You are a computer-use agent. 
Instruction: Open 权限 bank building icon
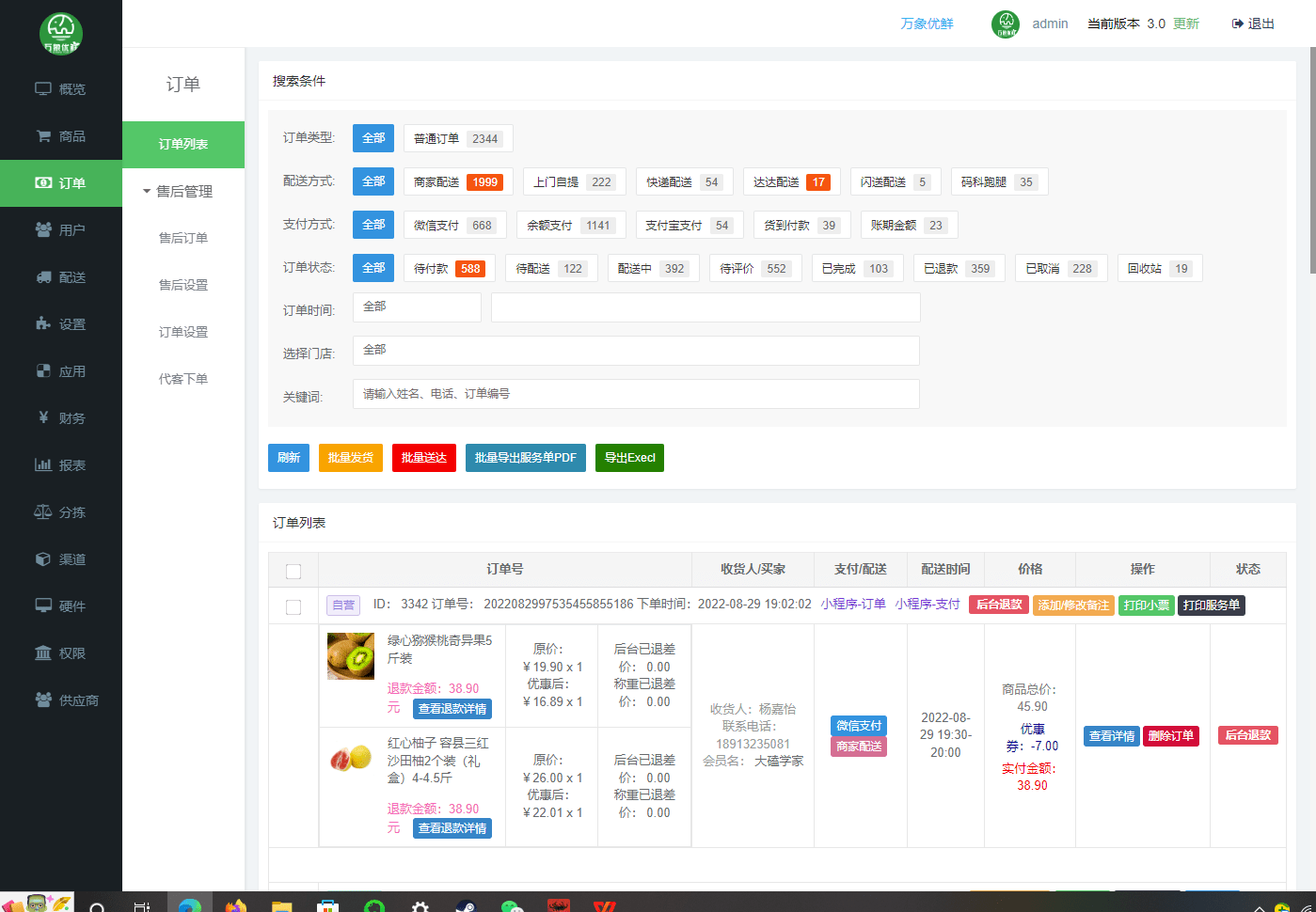click(43, 653)
